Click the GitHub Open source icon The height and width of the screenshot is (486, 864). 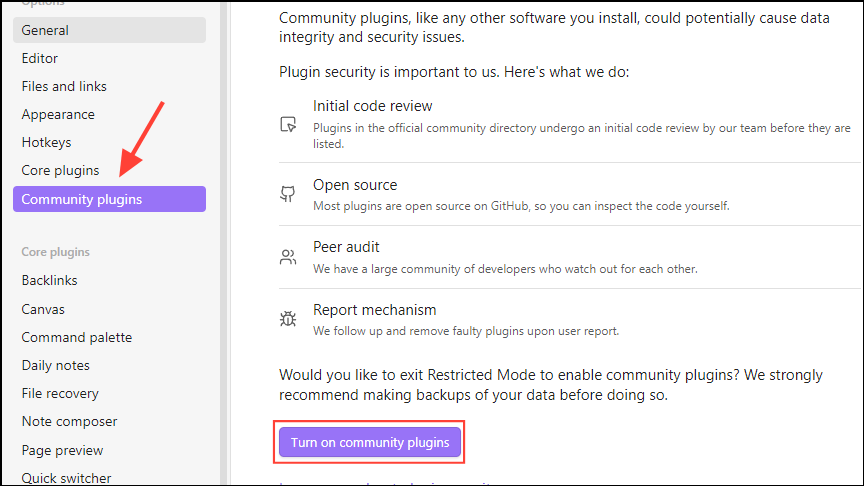click(x=288, y=195)
